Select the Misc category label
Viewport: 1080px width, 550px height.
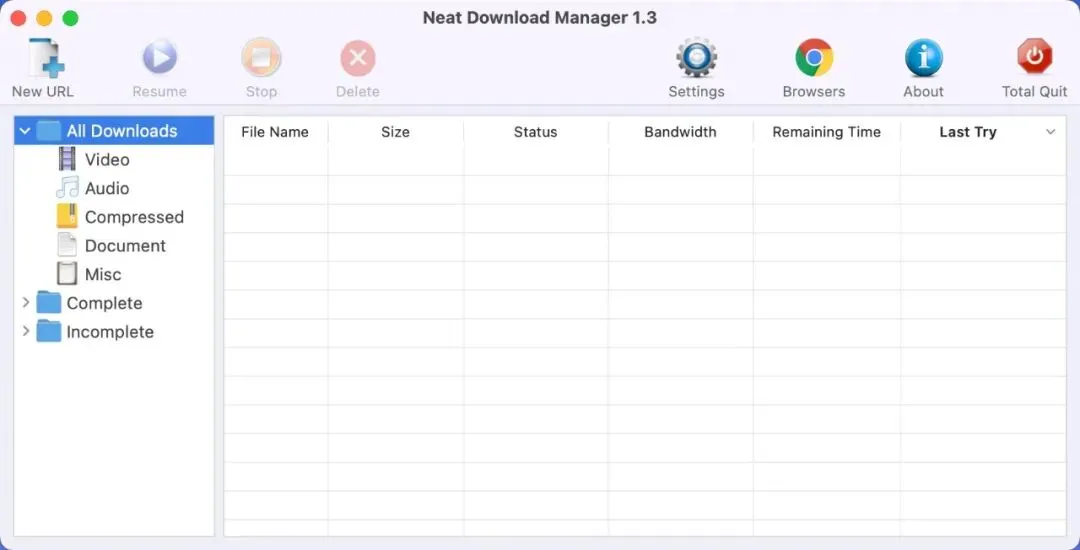click(103, 275)
